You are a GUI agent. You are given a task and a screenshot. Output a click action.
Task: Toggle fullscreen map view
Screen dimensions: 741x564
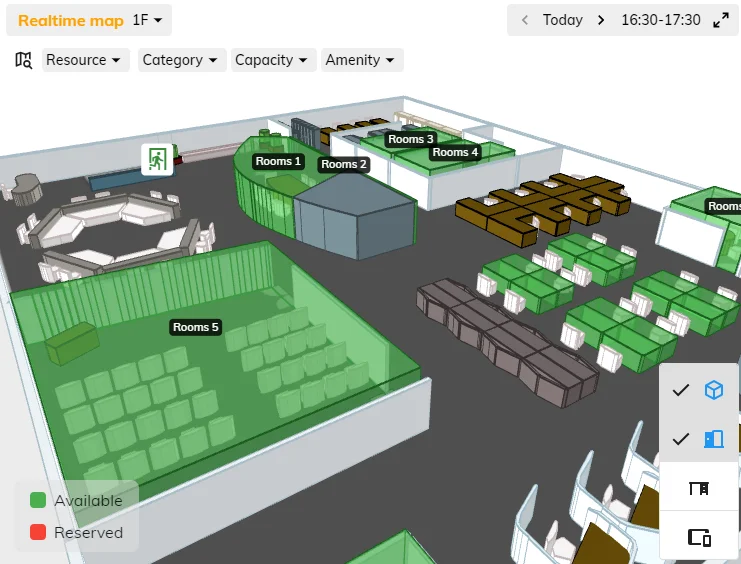pos(720,20)
